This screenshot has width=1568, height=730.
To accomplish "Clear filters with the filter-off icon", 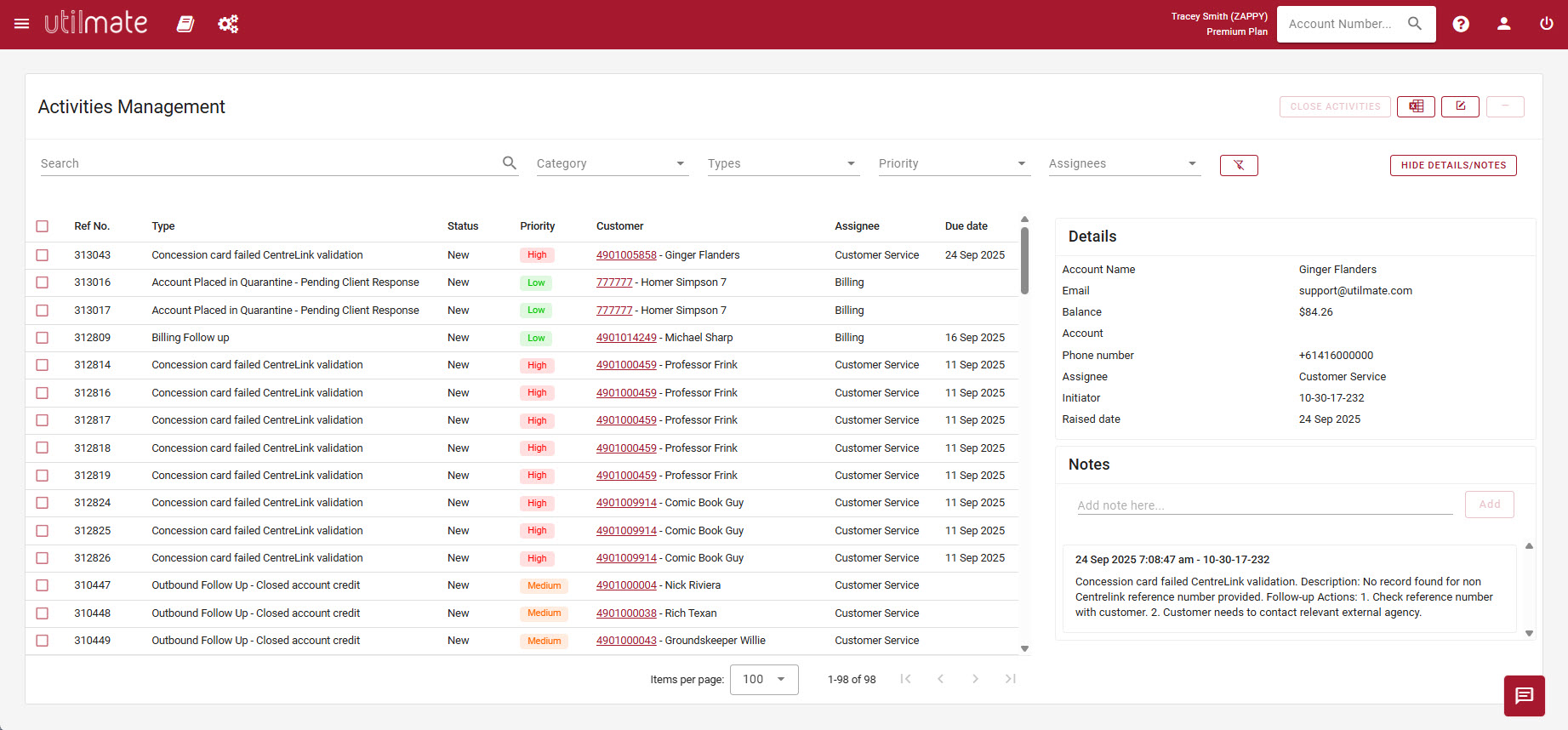I will [x=1238, y=165].
